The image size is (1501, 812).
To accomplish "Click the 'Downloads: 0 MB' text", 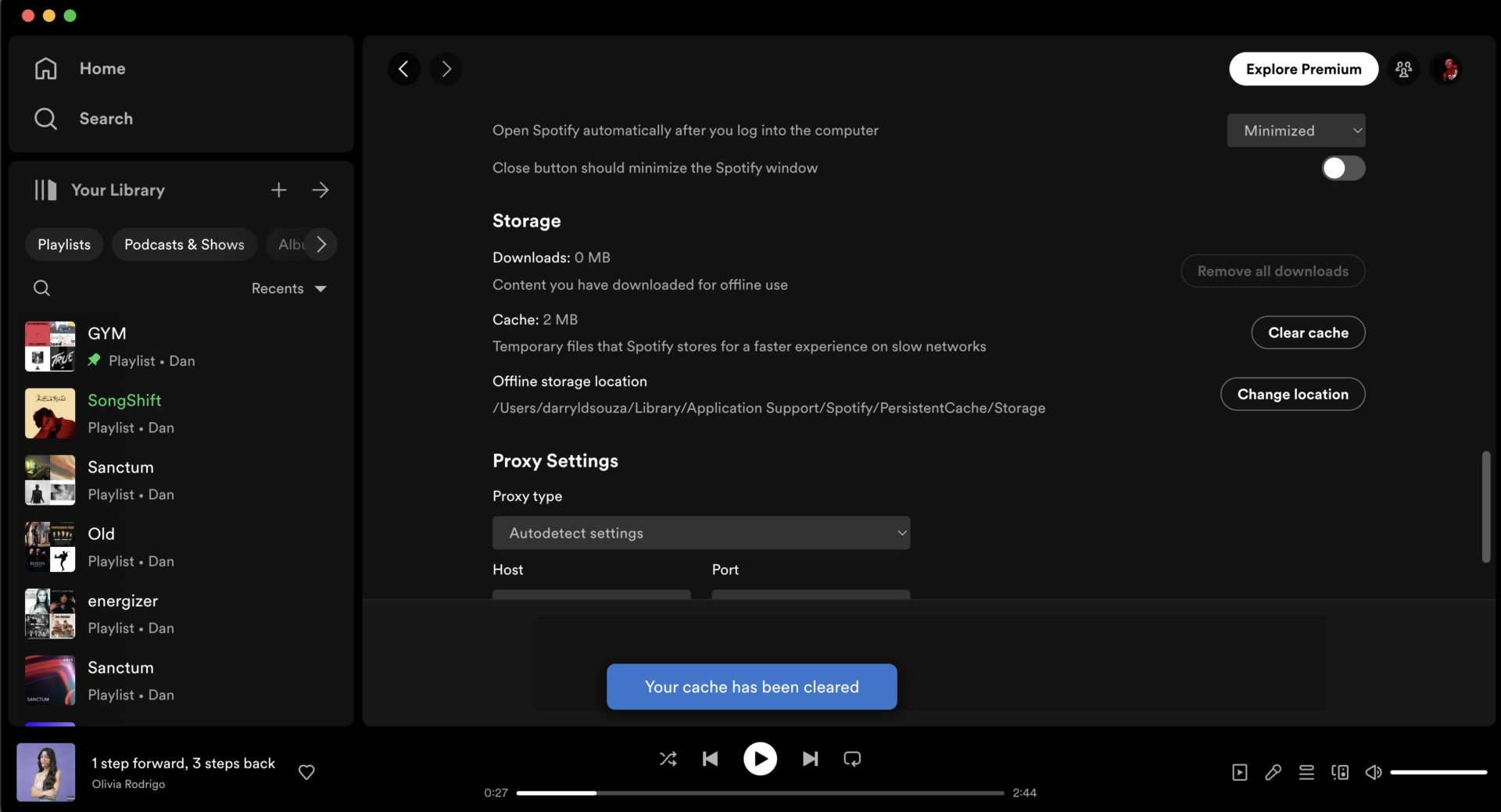I will [551, 258].
